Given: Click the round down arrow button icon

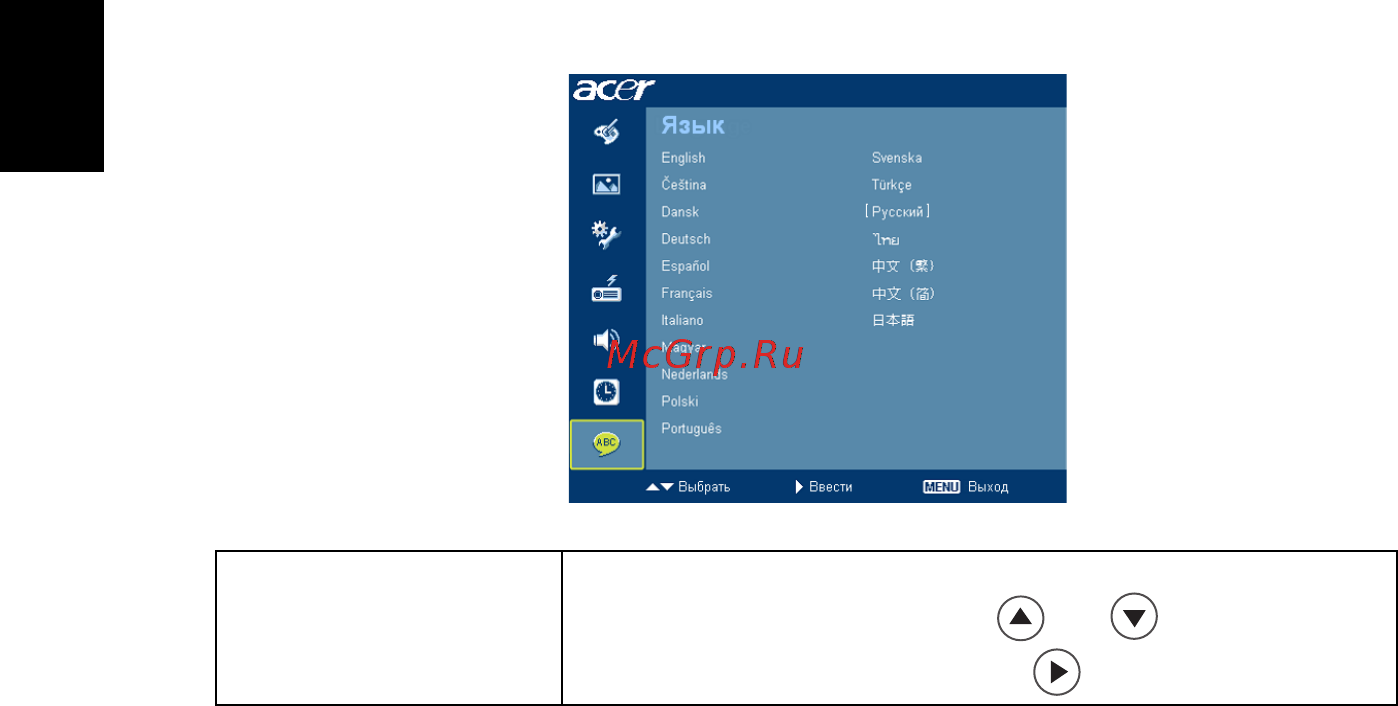Looking at the screenshot, I should pos(1133,617).
